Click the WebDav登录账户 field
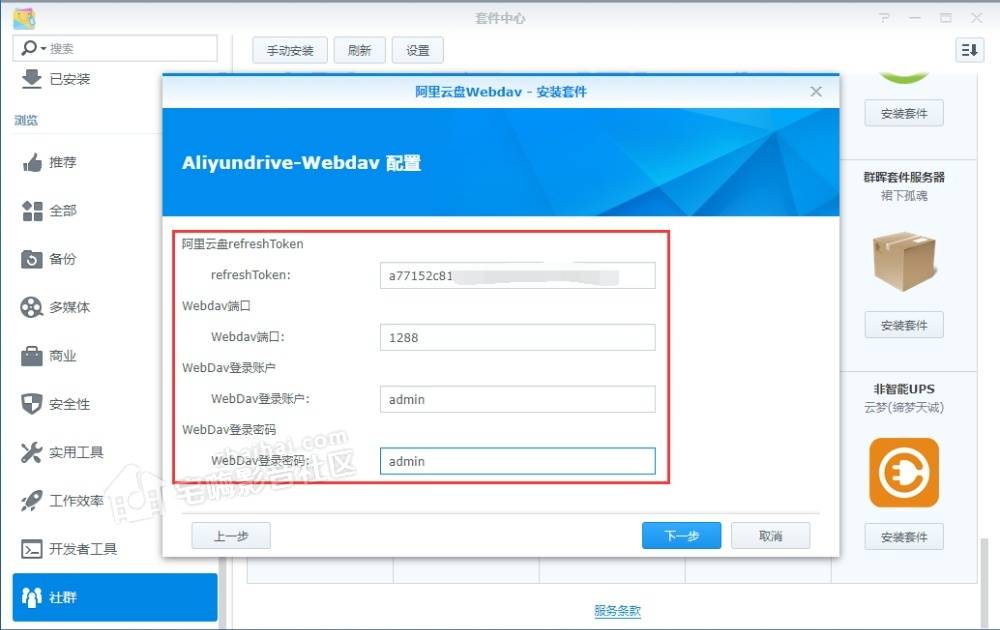Image resolution: width=1000 pixels, height=630 pixels. click(x=517, y=399)
